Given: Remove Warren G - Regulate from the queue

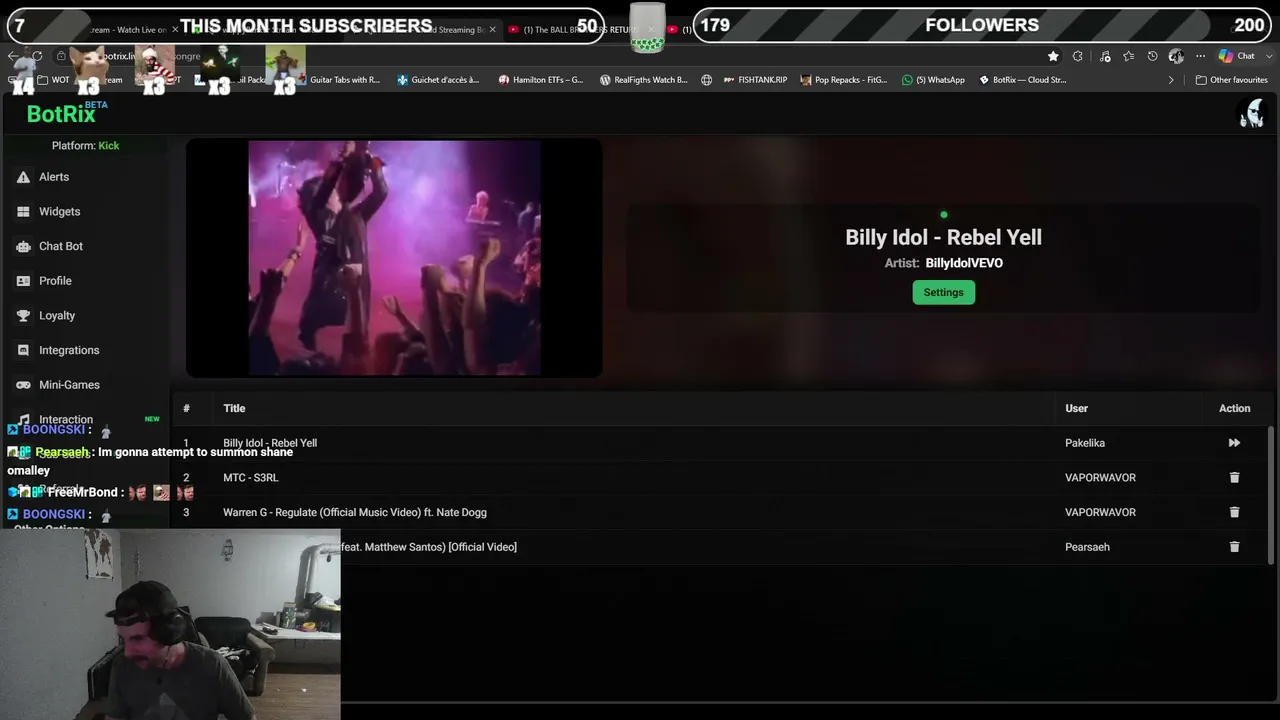Looking at the screenshot, I should point(1234,512).
